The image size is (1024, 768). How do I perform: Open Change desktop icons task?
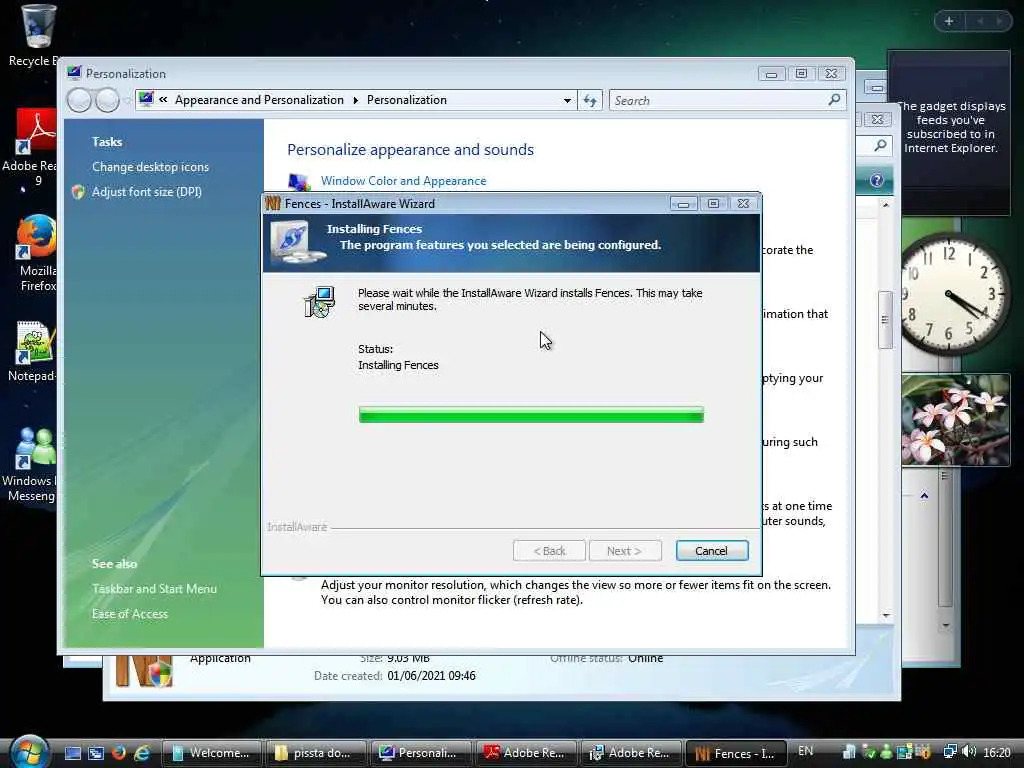[150, 167]
